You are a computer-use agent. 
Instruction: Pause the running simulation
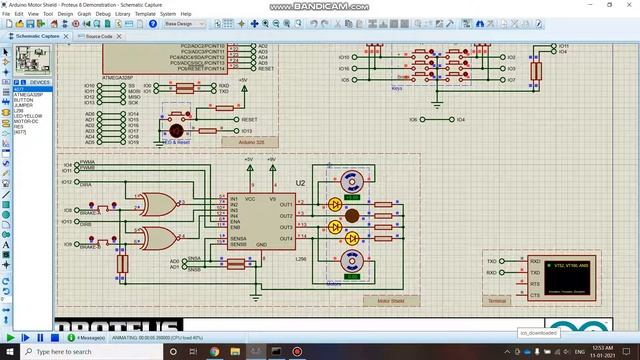[40, 338]
